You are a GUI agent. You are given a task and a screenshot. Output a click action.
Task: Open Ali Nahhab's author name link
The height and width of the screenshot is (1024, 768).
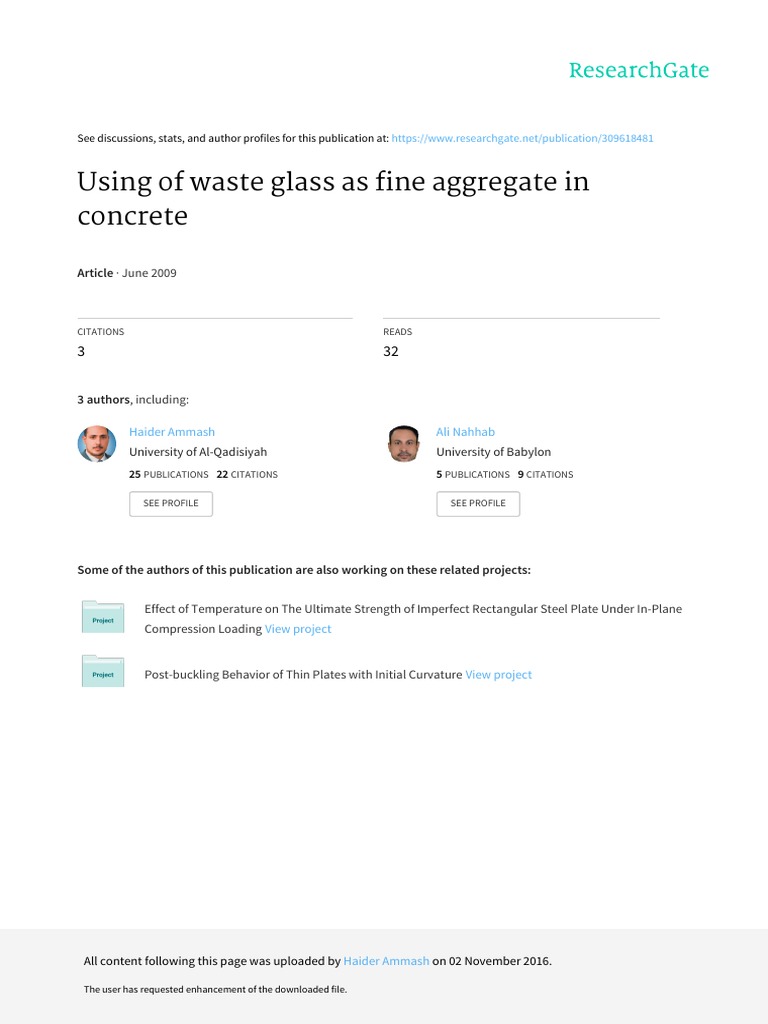point(466,432)
